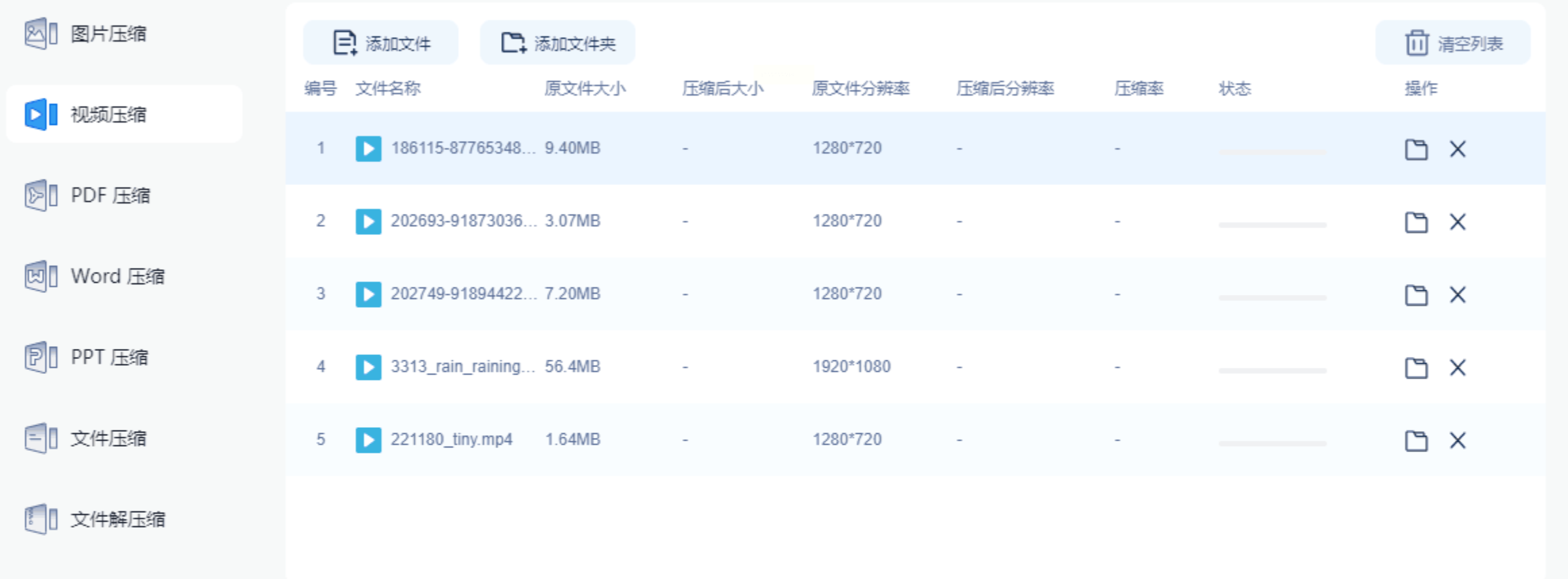Image resolution: width=1568 pixels, height=579 pixels.
Task: Switch to 文件压缩 file compression
Action: click(x=108, y=439)
